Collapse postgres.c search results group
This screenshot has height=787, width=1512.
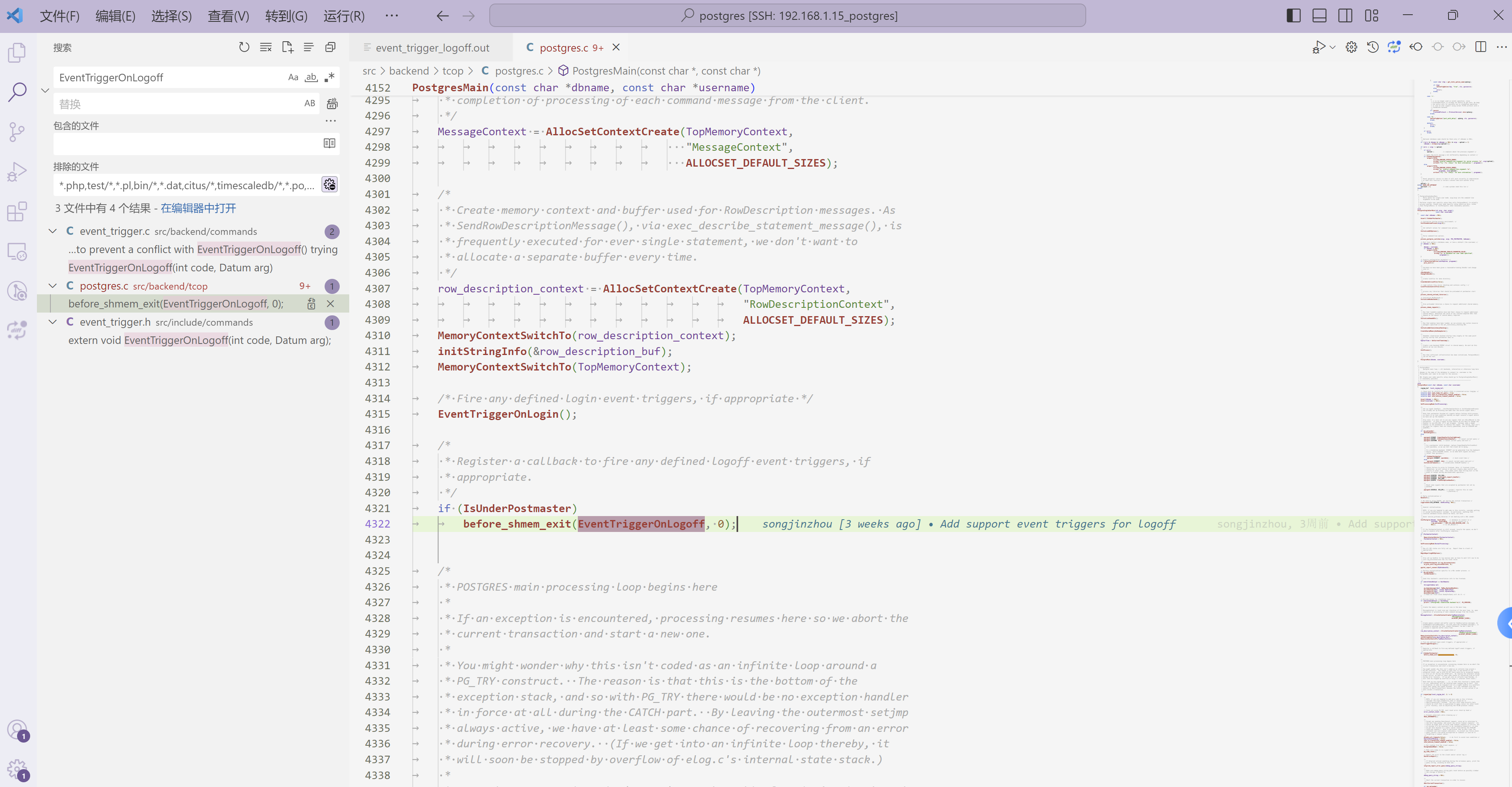point(52,286)
